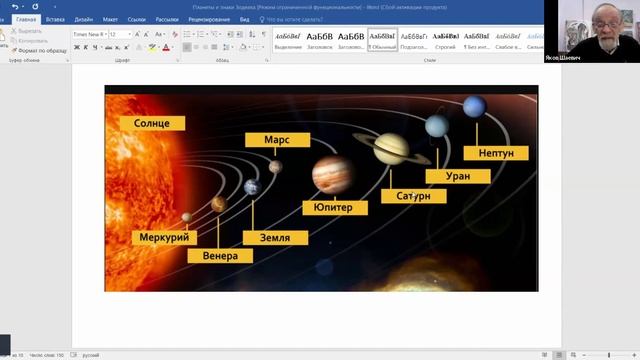Select Print Layout view in status bar
This screenshot has width=640, height=360.
click(x=559, y=355)
